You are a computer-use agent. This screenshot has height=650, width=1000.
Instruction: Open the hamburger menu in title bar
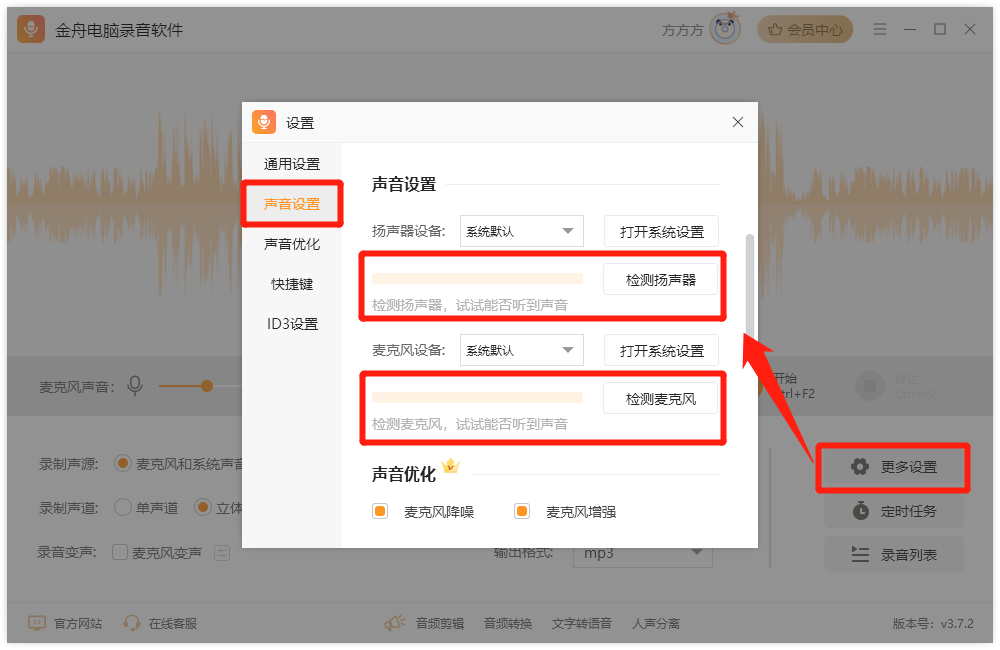pyautogui.click(x=880, y=30)
